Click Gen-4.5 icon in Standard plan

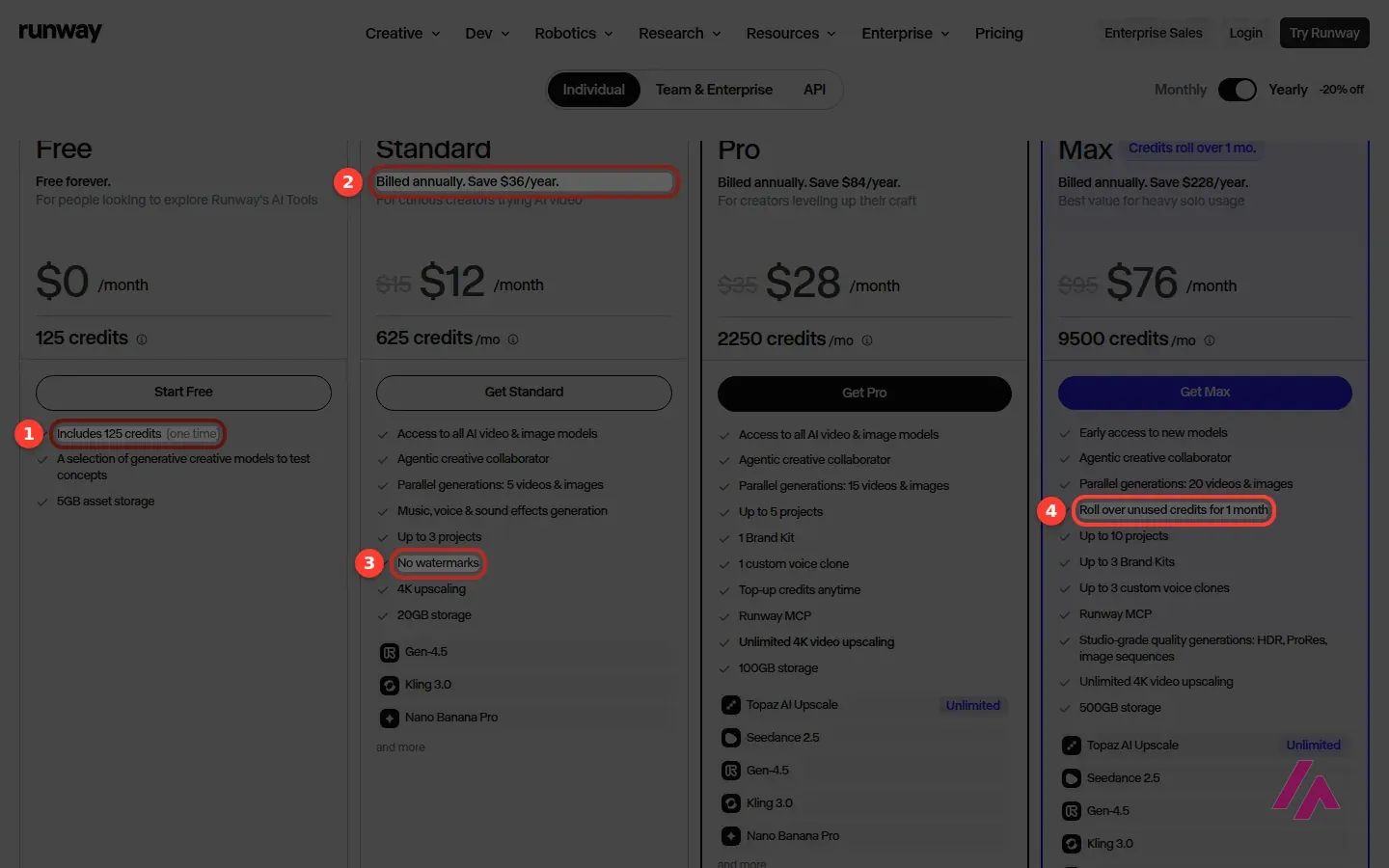(x=390, y=653)
